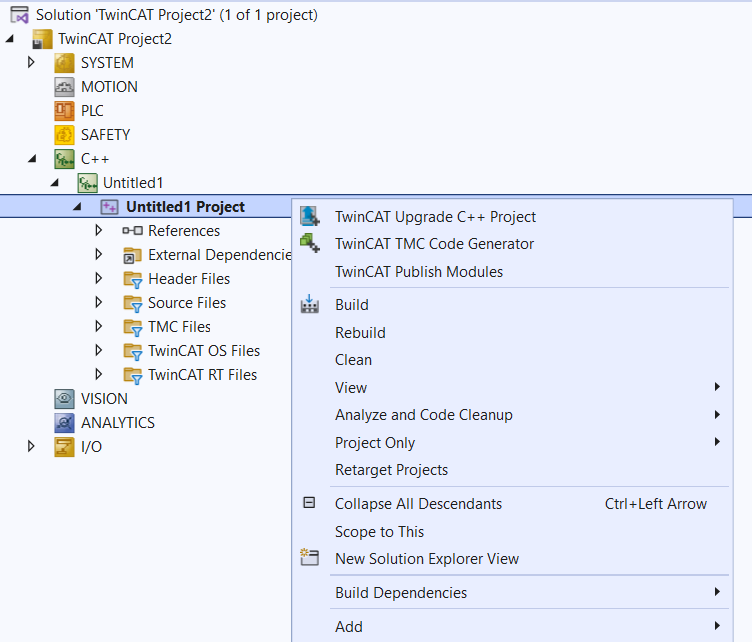The image size is (752, 642).
Task: Expand the Header Files node
Action: tap(99, 278)
